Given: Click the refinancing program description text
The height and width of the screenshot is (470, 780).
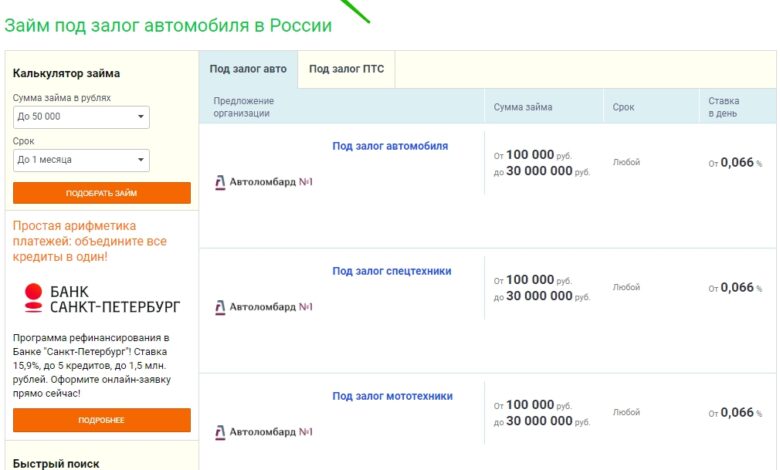Looking at the screenshot, I should [x=92, y=366].
